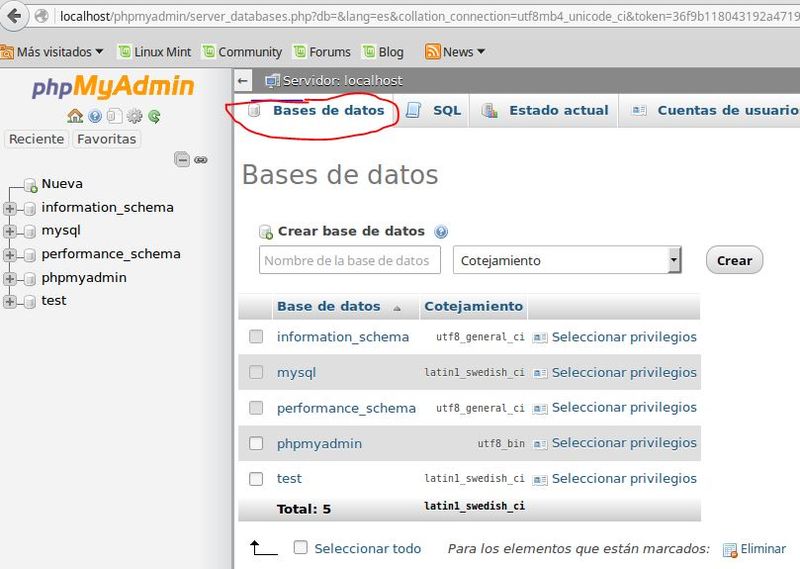
Task: Select the Favoritas tab in sidebar
Action: click(x=107, y=139)
